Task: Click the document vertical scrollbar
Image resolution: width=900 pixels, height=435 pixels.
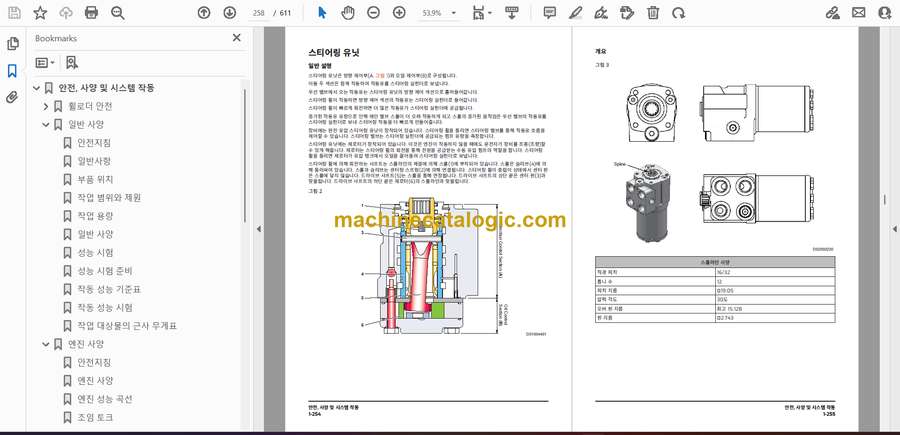Action: pyautogui.click(x=884, y=199)
